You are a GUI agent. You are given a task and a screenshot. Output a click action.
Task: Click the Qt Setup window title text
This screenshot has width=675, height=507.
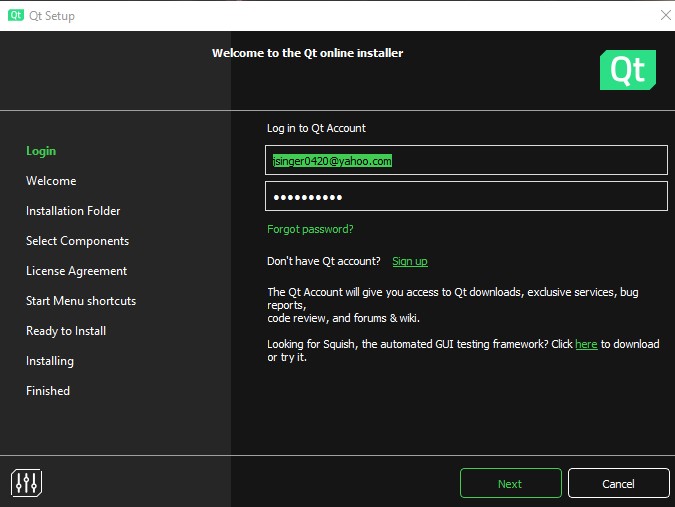point(52,16)
